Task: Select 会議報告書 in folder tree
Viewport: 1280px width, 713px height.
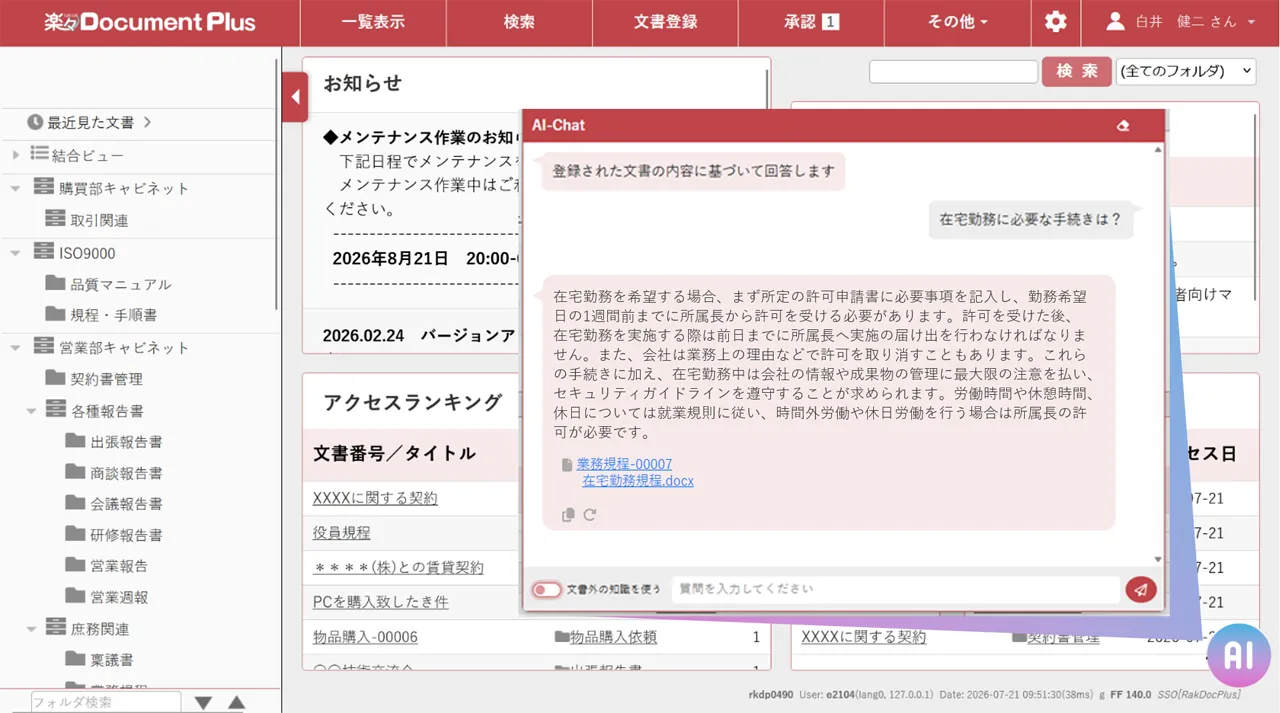Action: pos(126,504)
